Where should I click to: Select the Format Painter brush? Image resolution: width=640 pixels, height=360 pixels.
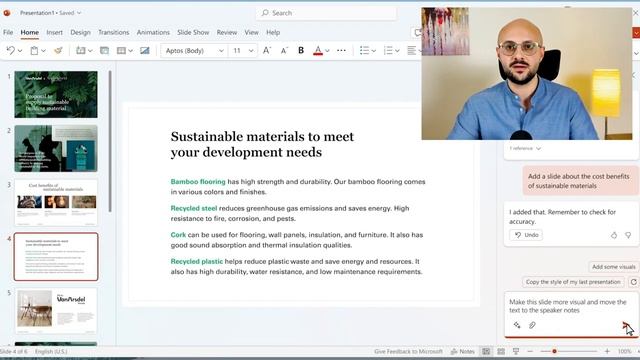tap(58, 51)
